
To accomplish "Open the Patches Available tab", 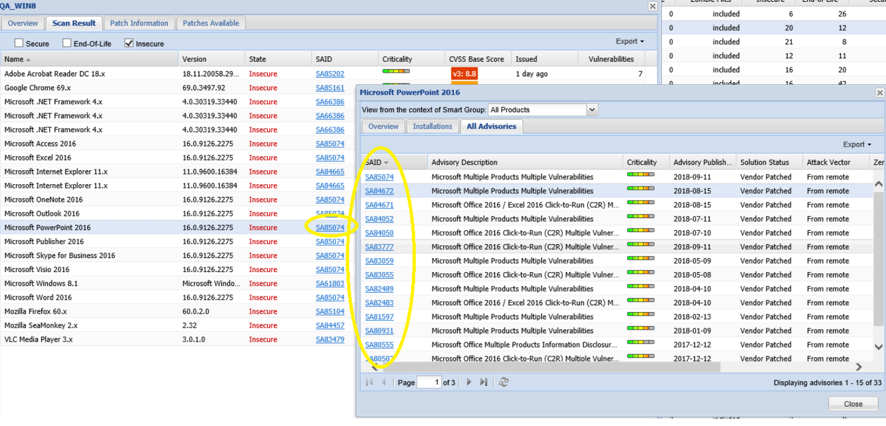I will (x=211, y=23).
